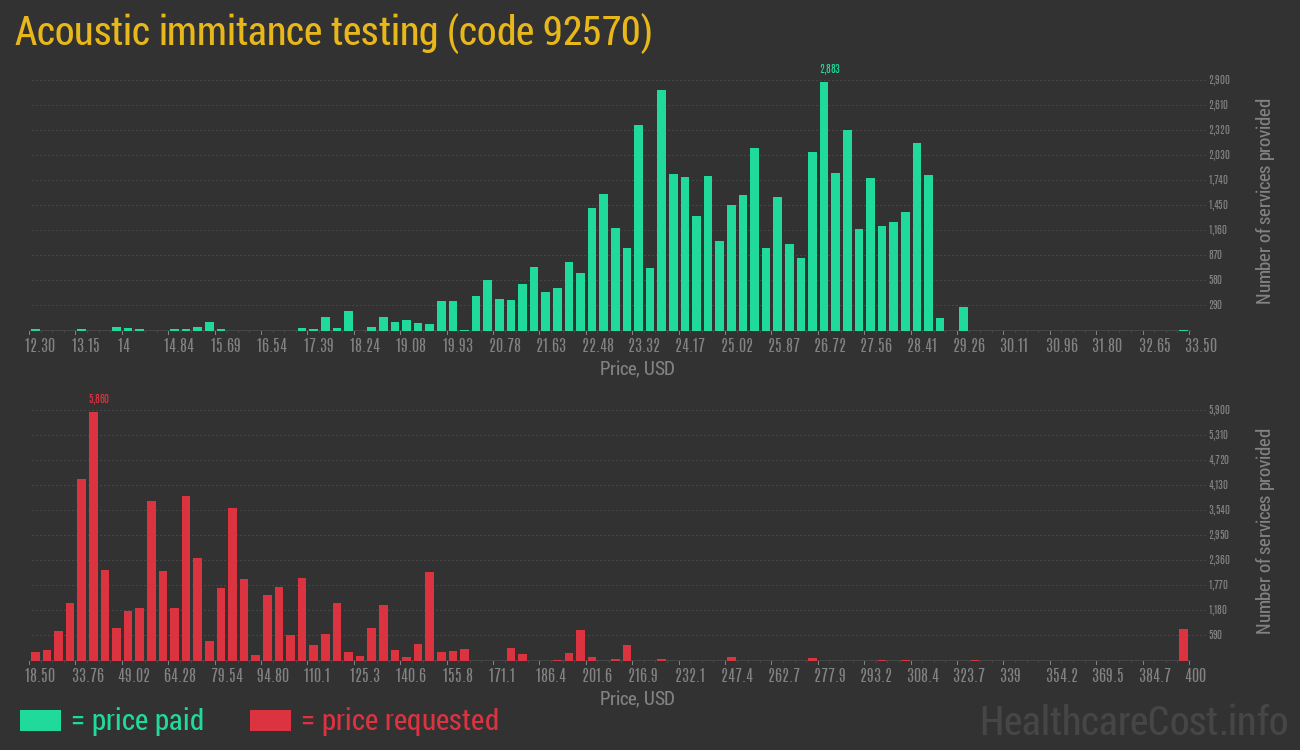This screenshot has width=1300, height=750.
Task: Select the tallest green bar labeled 2,883
Action: (x=826, y=200)
